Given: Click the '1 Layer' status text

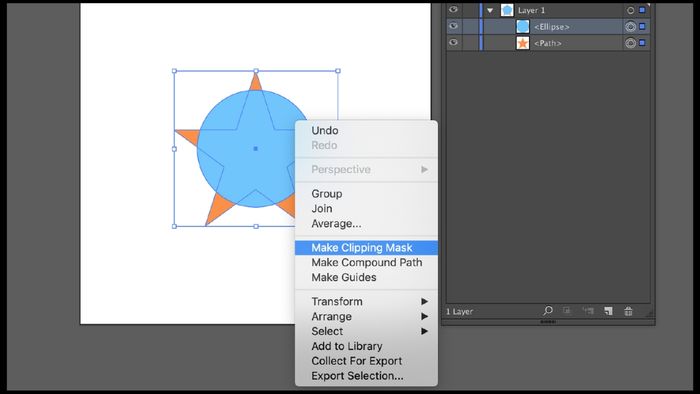Looking at the screenshot, I should tap(459, 311).
